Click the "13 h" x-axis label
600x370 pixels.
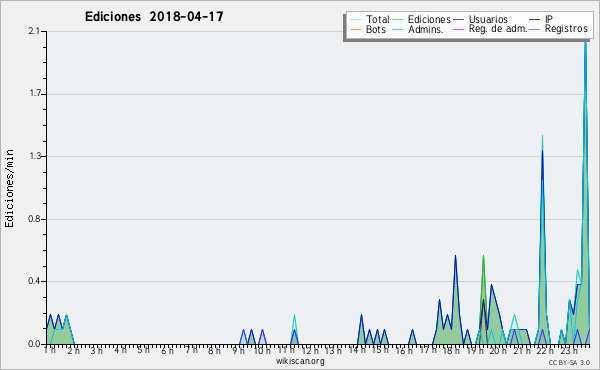click(x=333, y=350)
